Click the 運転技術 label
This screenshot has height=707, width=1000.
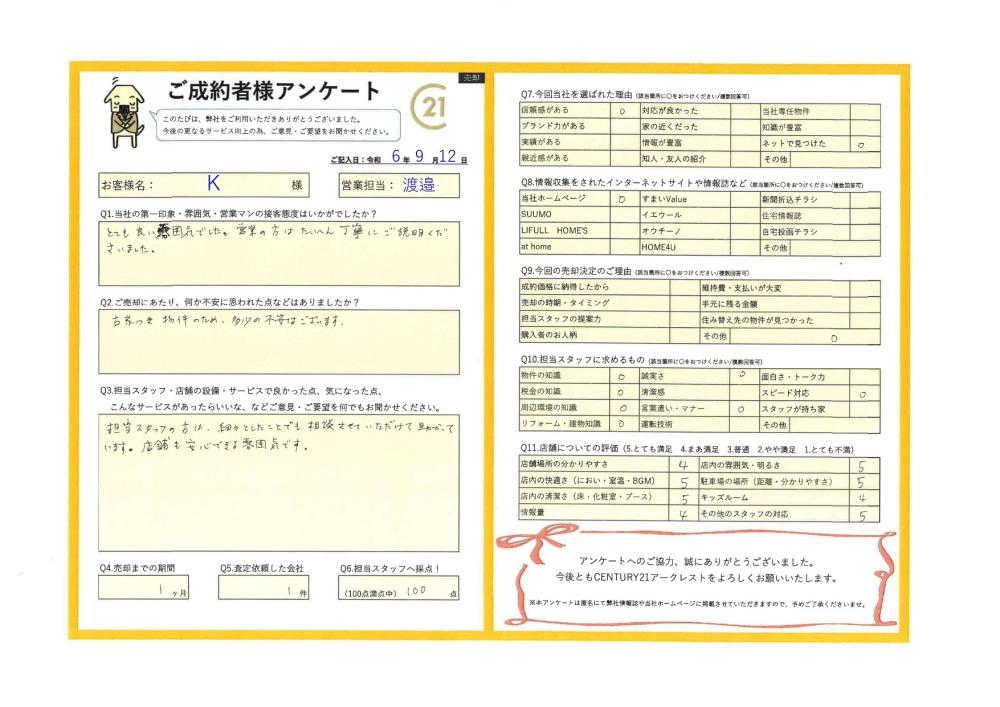657,424
